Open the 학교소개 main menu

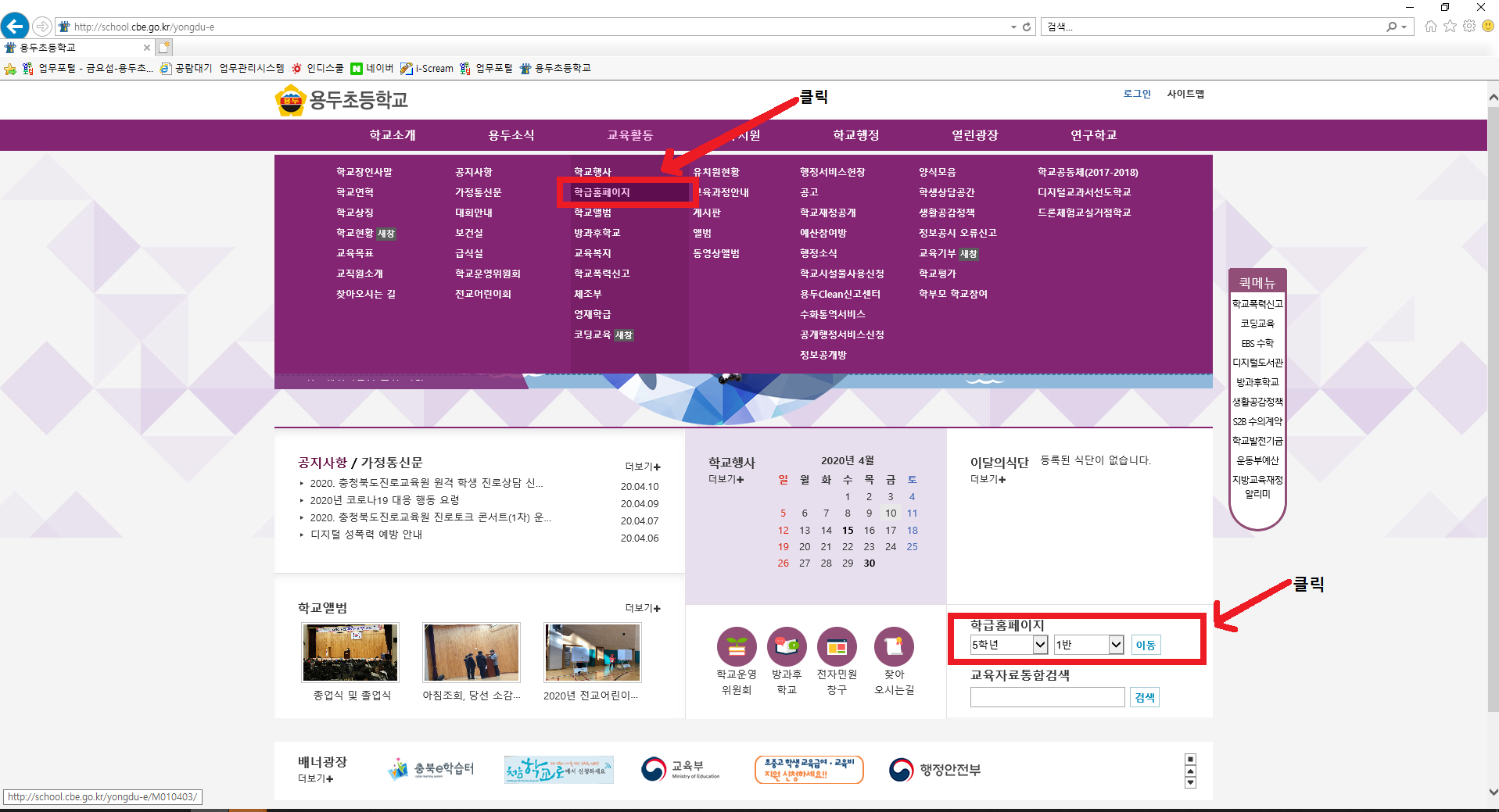[393, 135]
